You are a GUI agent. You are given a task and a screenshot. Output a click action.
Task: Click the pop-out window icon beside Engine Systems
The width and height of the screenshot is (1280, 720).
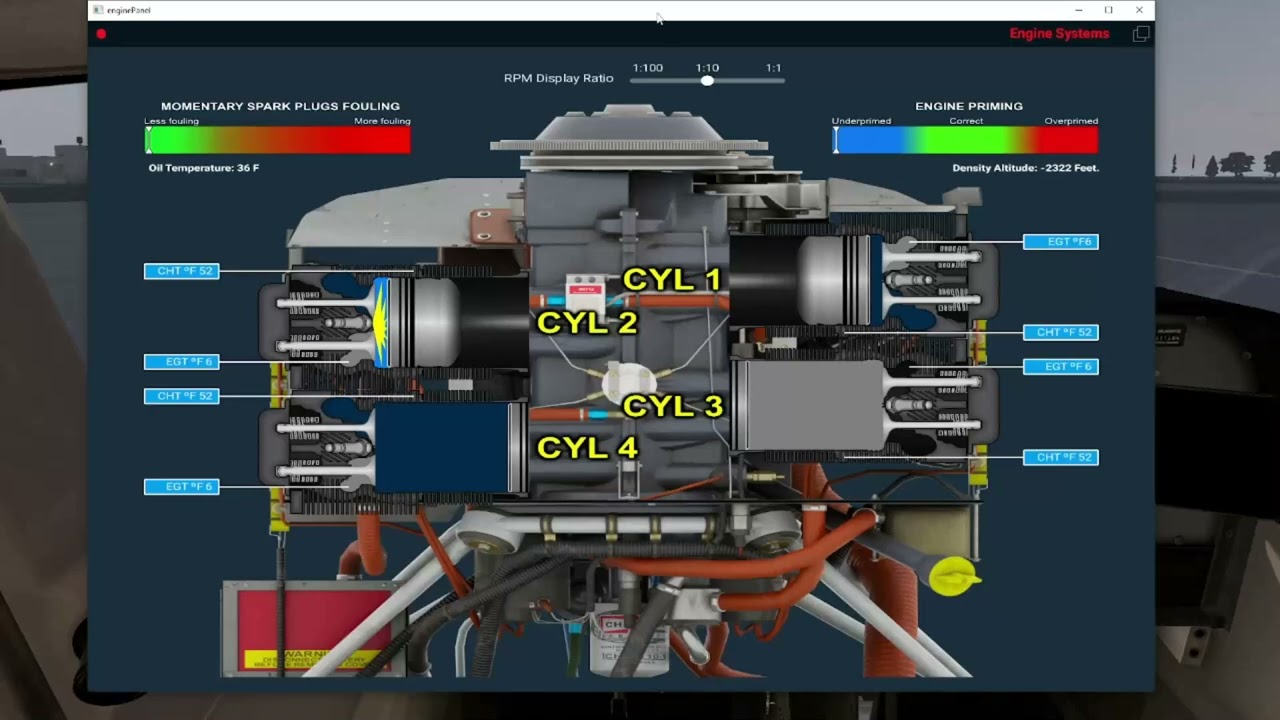coord(1140,34)
